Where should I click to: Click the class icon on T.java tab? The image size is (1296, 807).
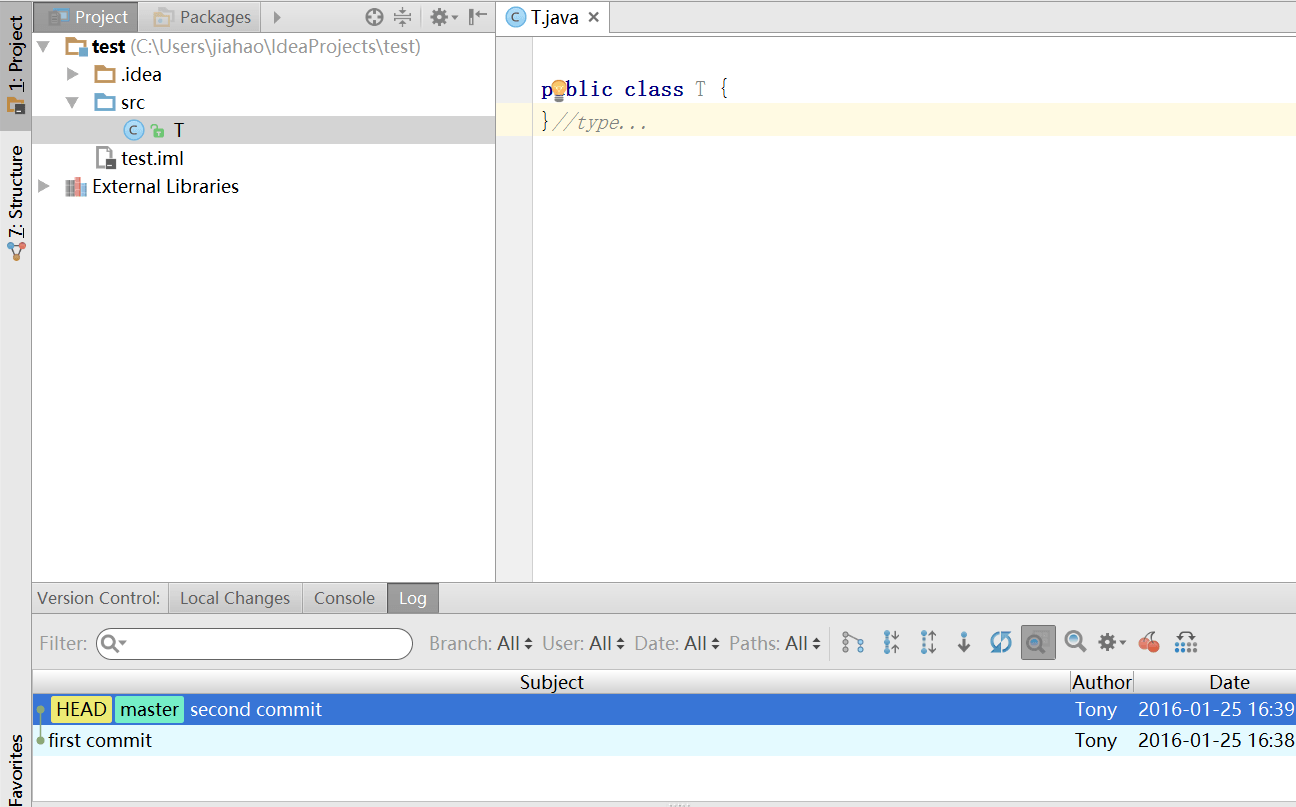(515, 17)
